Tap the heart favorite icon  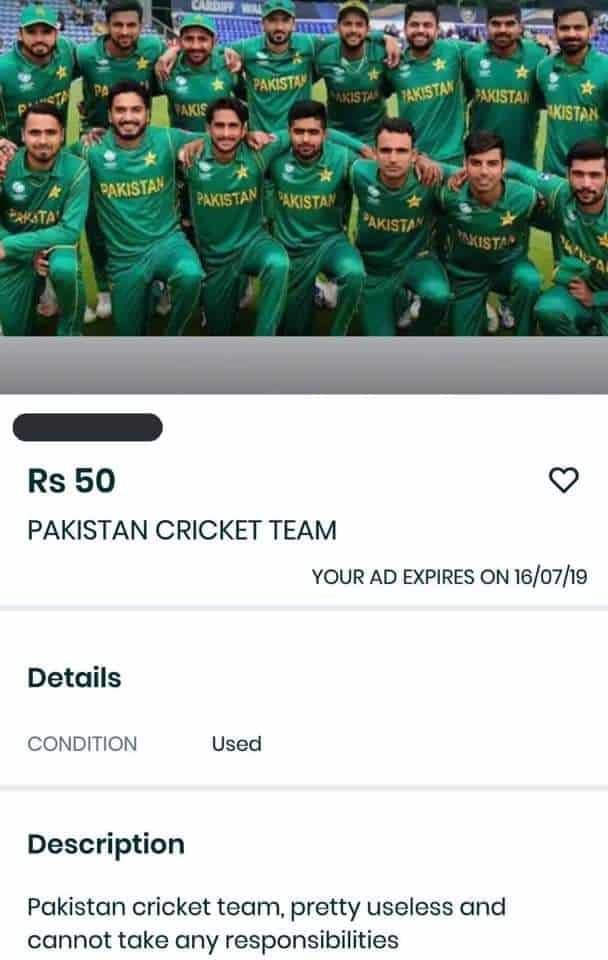click(563, 480)
